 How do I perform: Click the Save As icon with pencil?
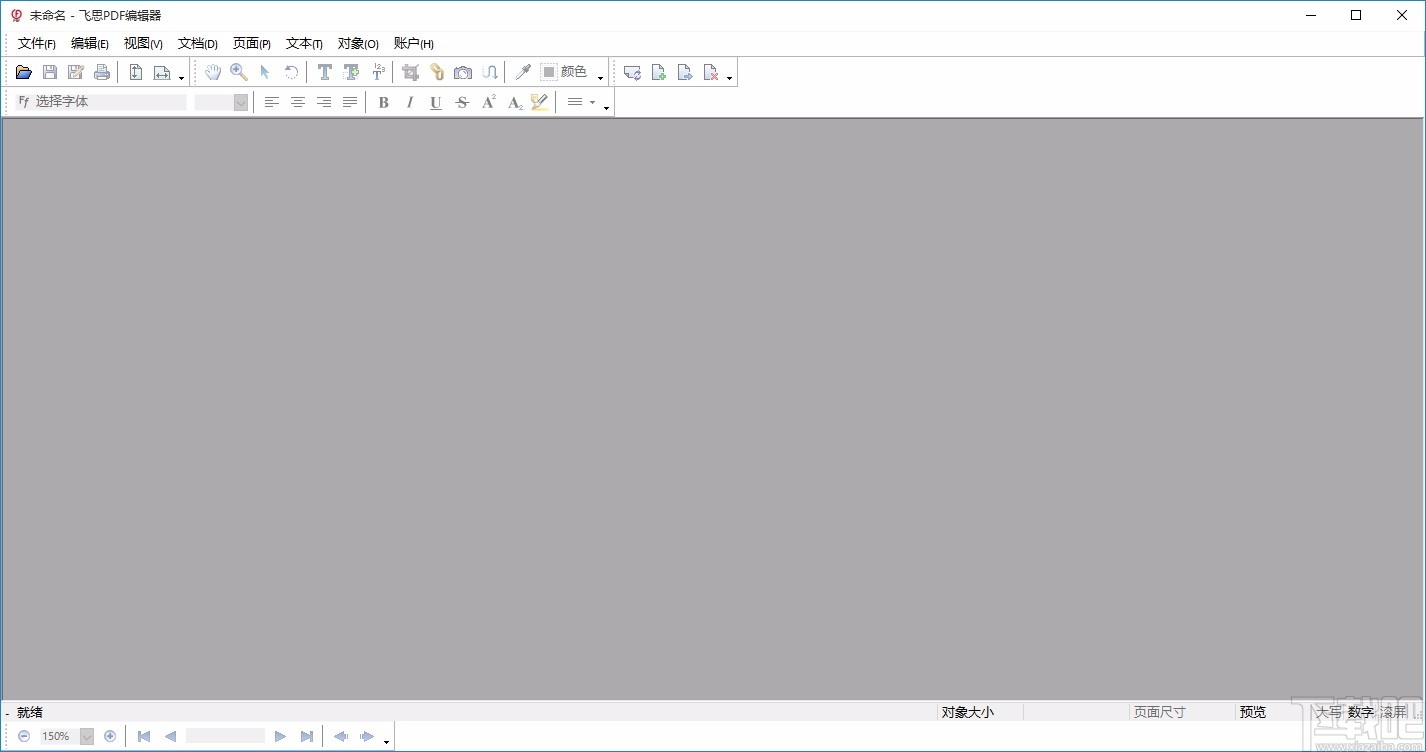coord(76,72)
